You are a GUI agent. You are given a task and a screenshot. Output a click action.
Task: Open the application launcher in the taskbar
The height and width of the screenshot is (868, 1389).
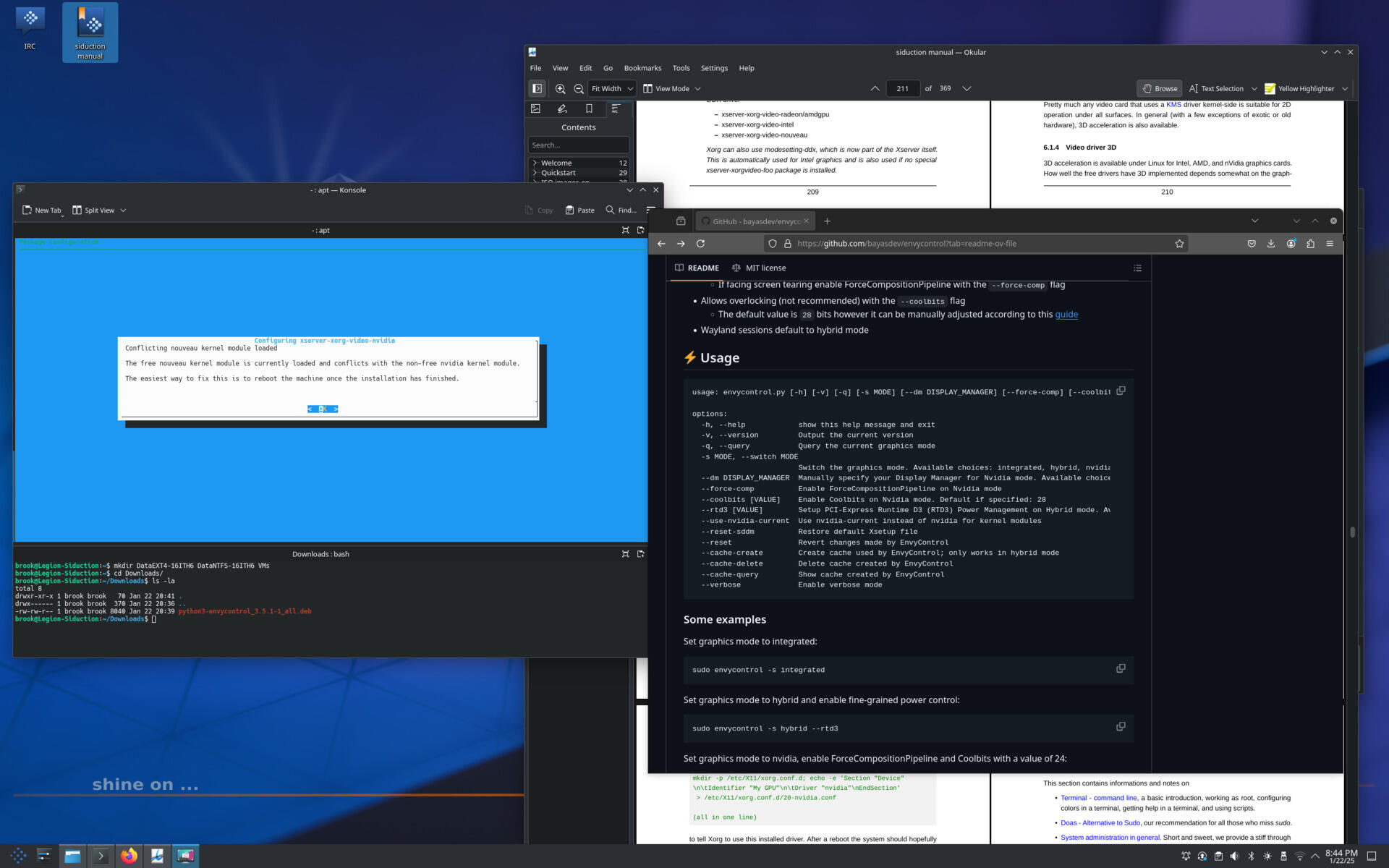(18, 856)
